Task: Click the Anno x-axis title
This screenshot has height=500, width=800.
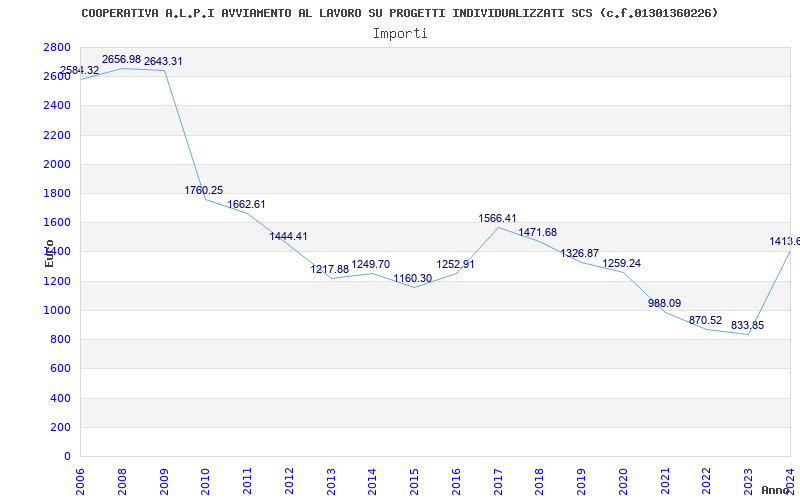Action: point(776,490)
